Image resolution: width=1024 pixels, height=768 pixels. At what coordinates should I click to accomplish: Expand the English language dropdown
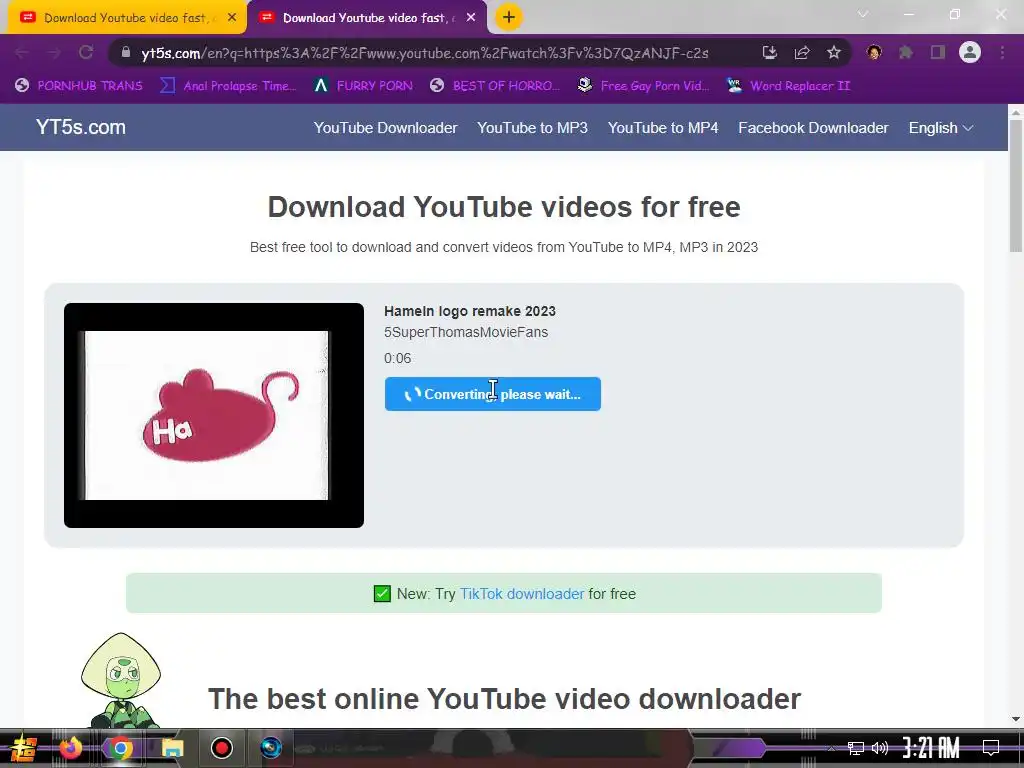[940, 128]
